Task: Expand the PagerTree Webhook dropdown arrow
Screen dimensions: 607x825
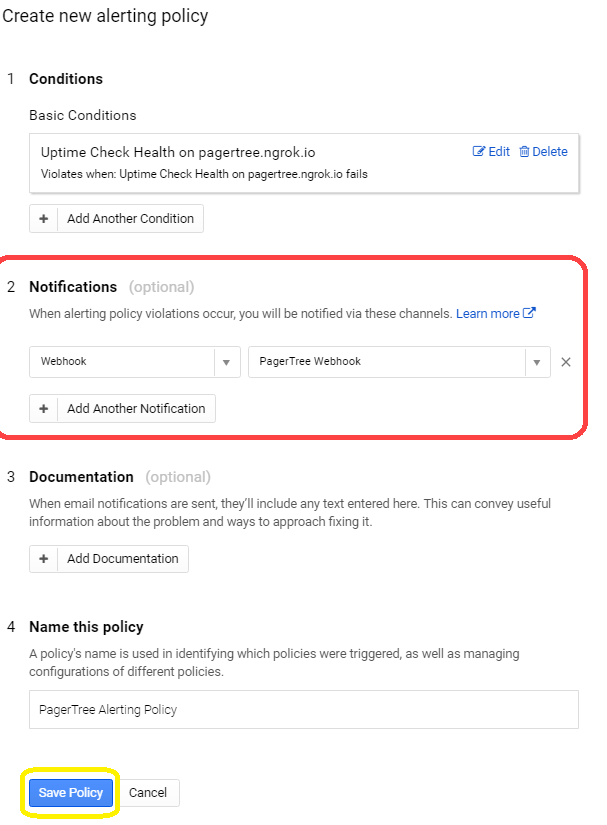Action: click(537, 362)
